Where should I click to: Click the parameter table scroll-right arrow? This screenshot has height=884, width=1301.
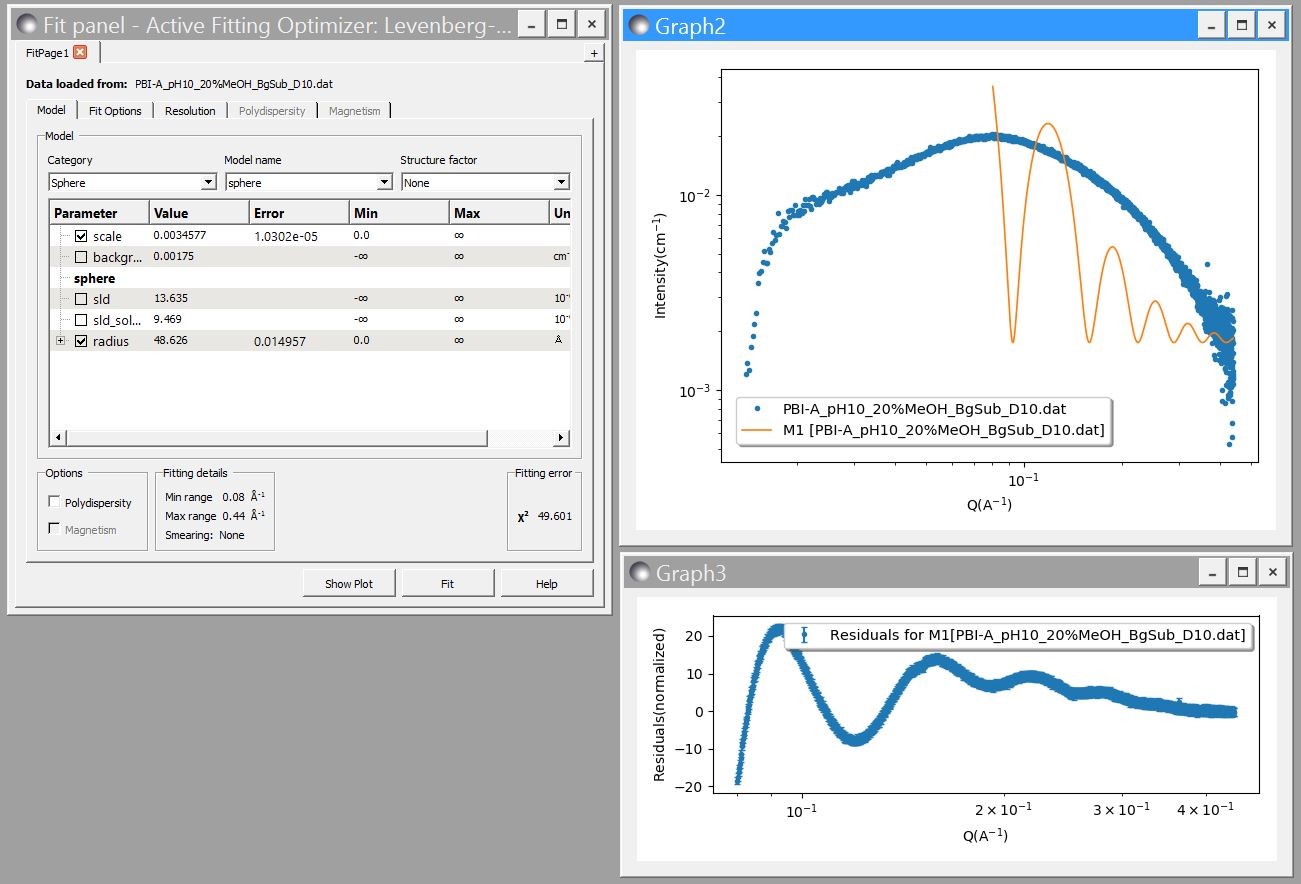pyautogui.click(x=561, y=438)
